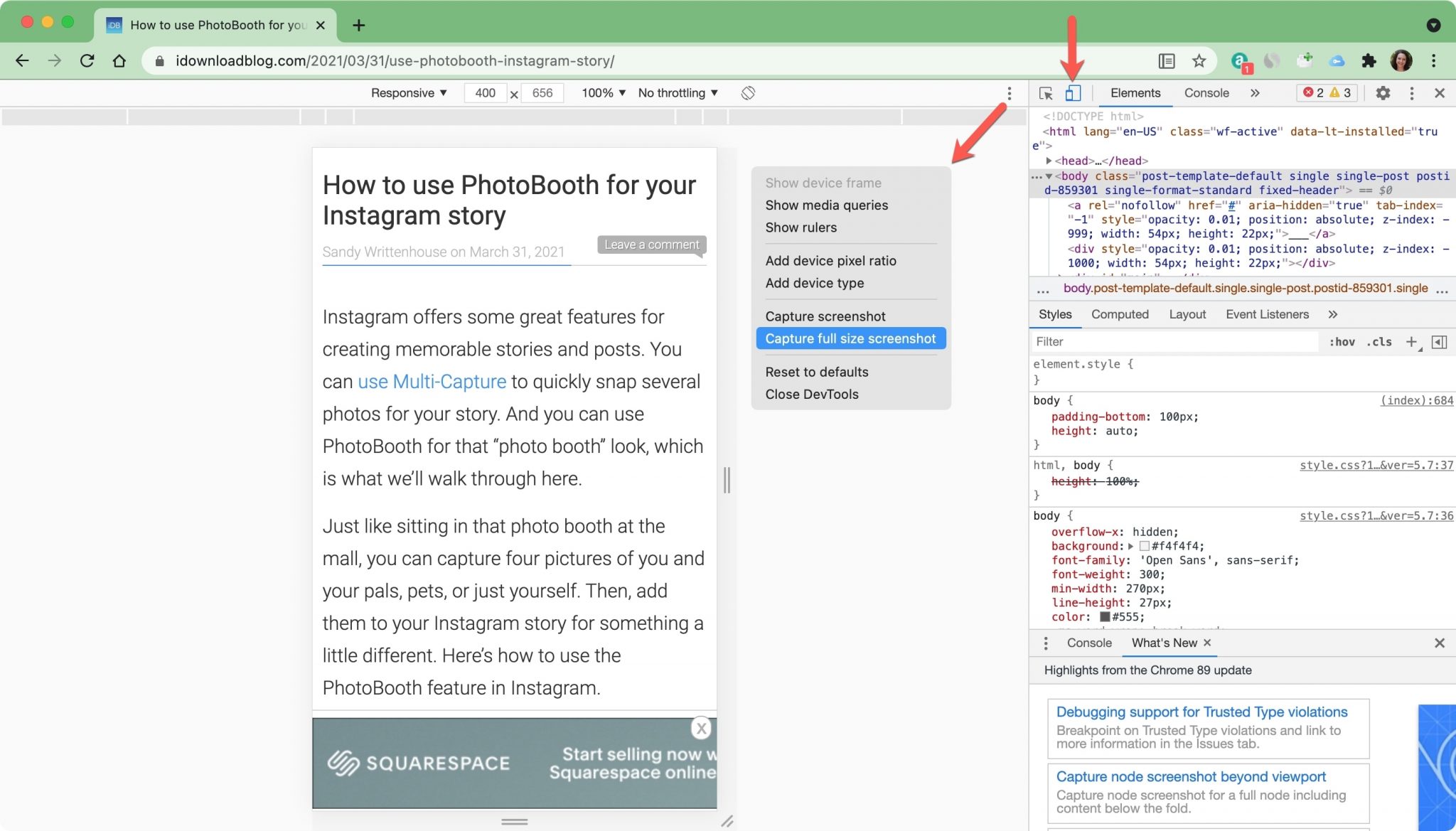1456x831 pixels.
Task: Switch to the Computed tab
Action: coord(1120,314)
